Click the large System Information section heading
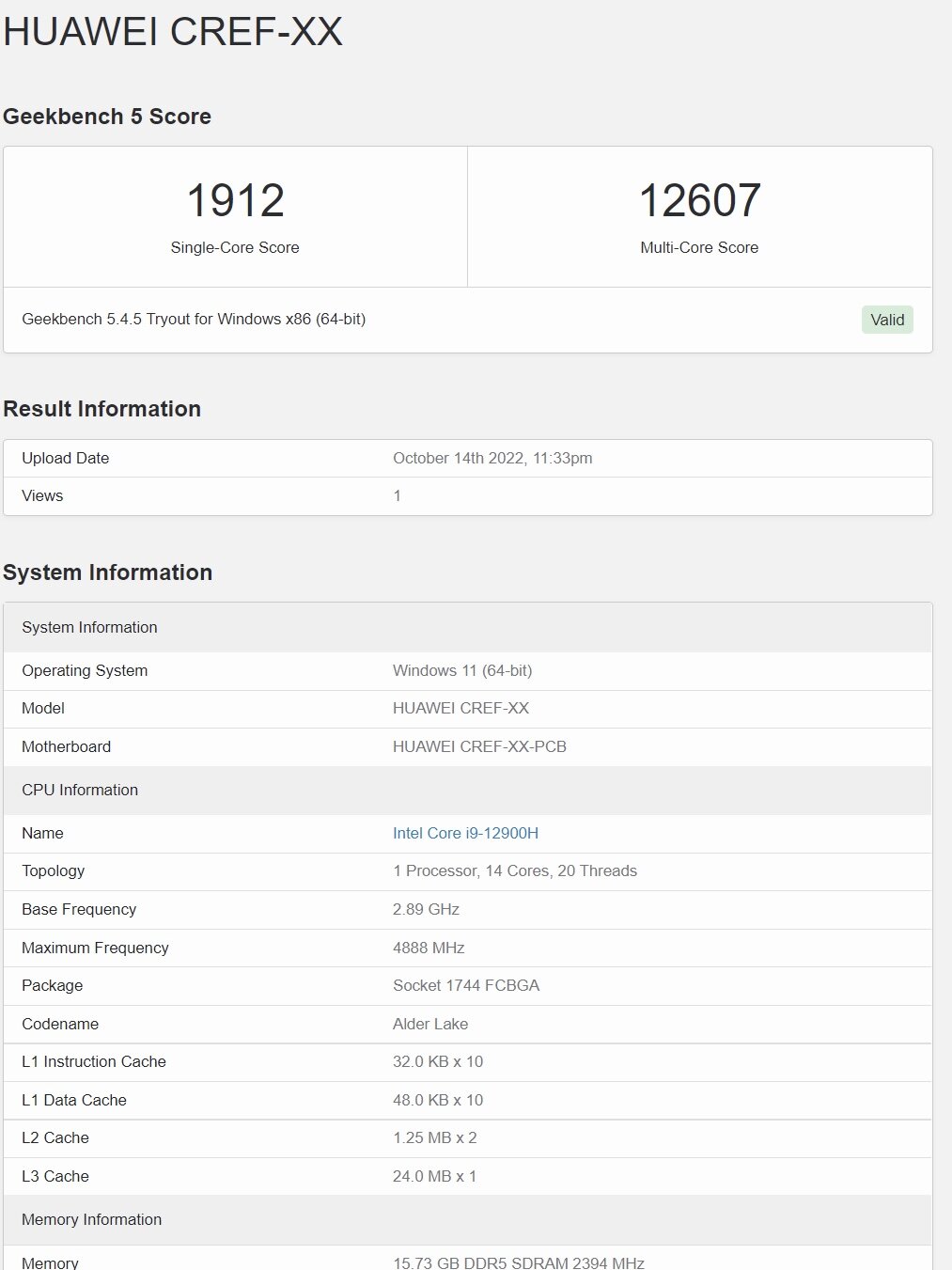The image size is (952, 1270). (108, 572)
